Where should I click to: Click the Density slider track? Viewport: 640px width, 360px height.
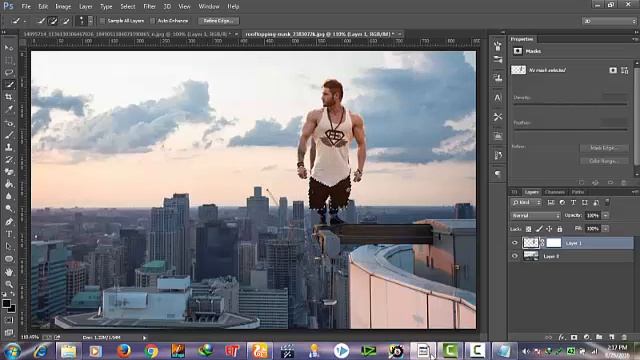coord(570,105)
